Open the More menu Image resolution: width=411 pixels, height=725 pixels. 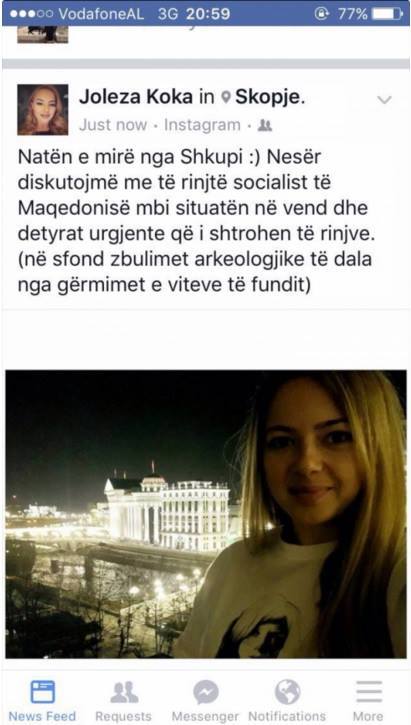(368, 700)
